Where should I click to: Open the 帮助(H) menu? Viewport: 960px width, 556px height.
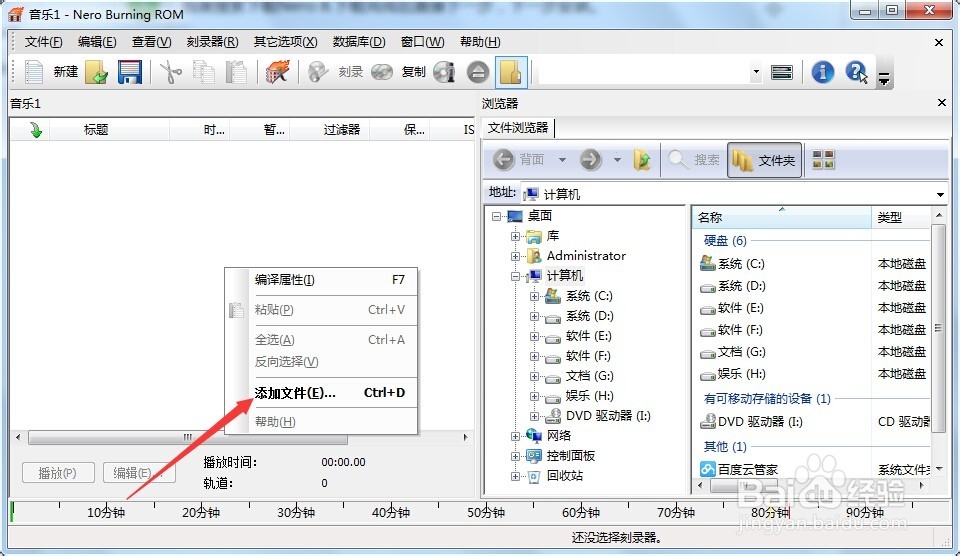point(480,42)
